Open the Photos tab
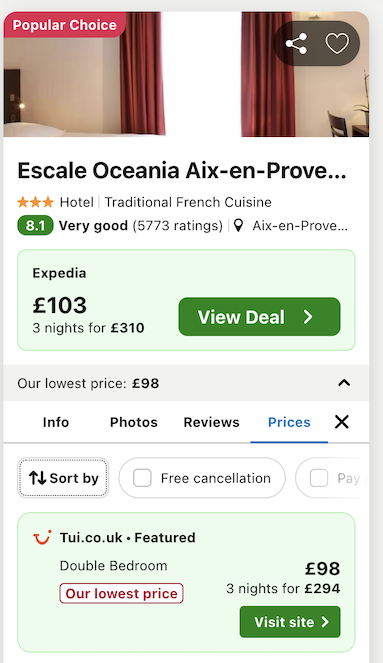 coord(134,422)
